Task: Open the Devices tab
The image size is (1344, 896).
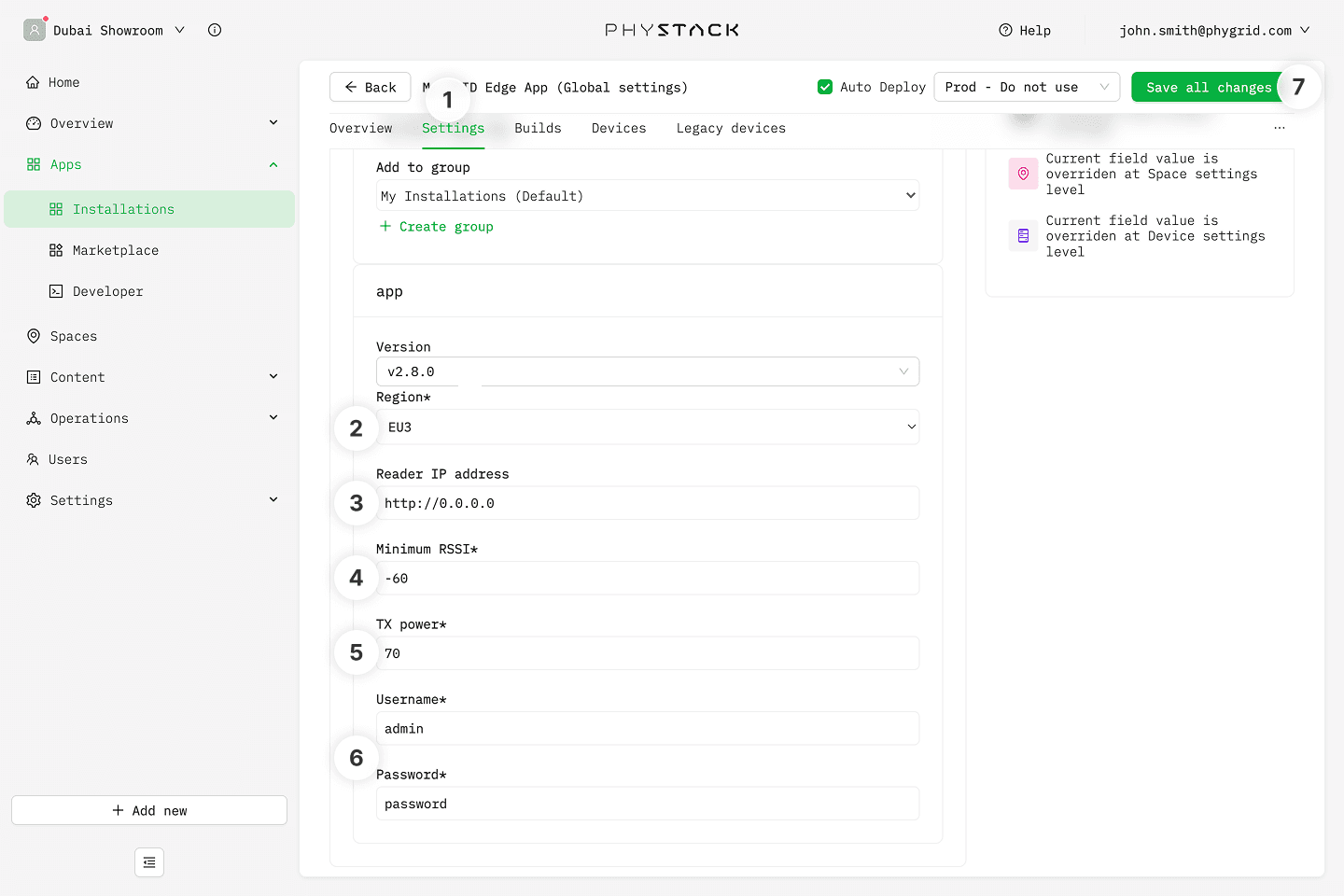Action: [x=619, y=128]
